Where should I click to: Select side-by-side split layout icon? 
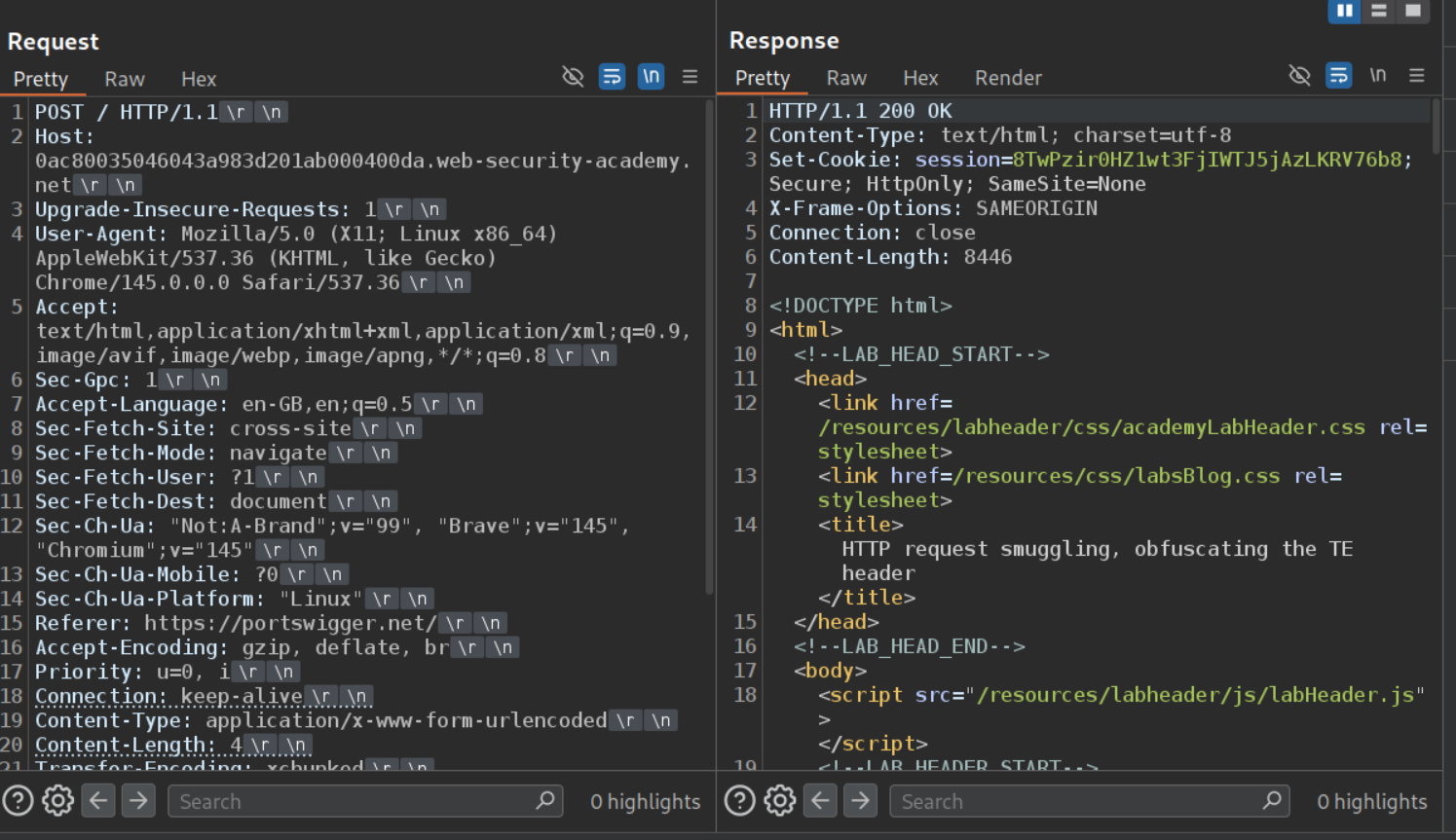(1344, 11)
